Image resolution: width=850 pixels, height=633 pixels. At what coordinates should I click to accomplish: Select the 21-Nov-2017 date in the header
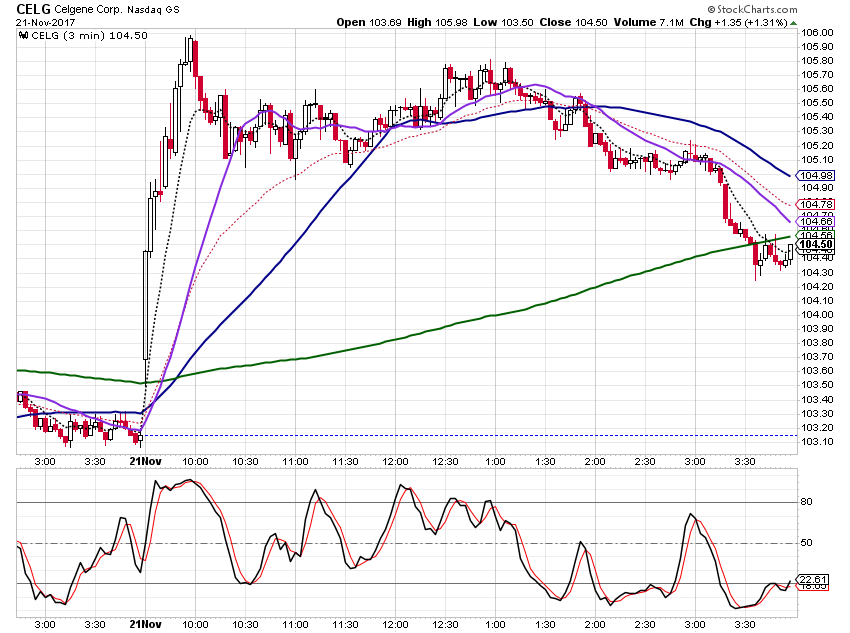(46, 23)
